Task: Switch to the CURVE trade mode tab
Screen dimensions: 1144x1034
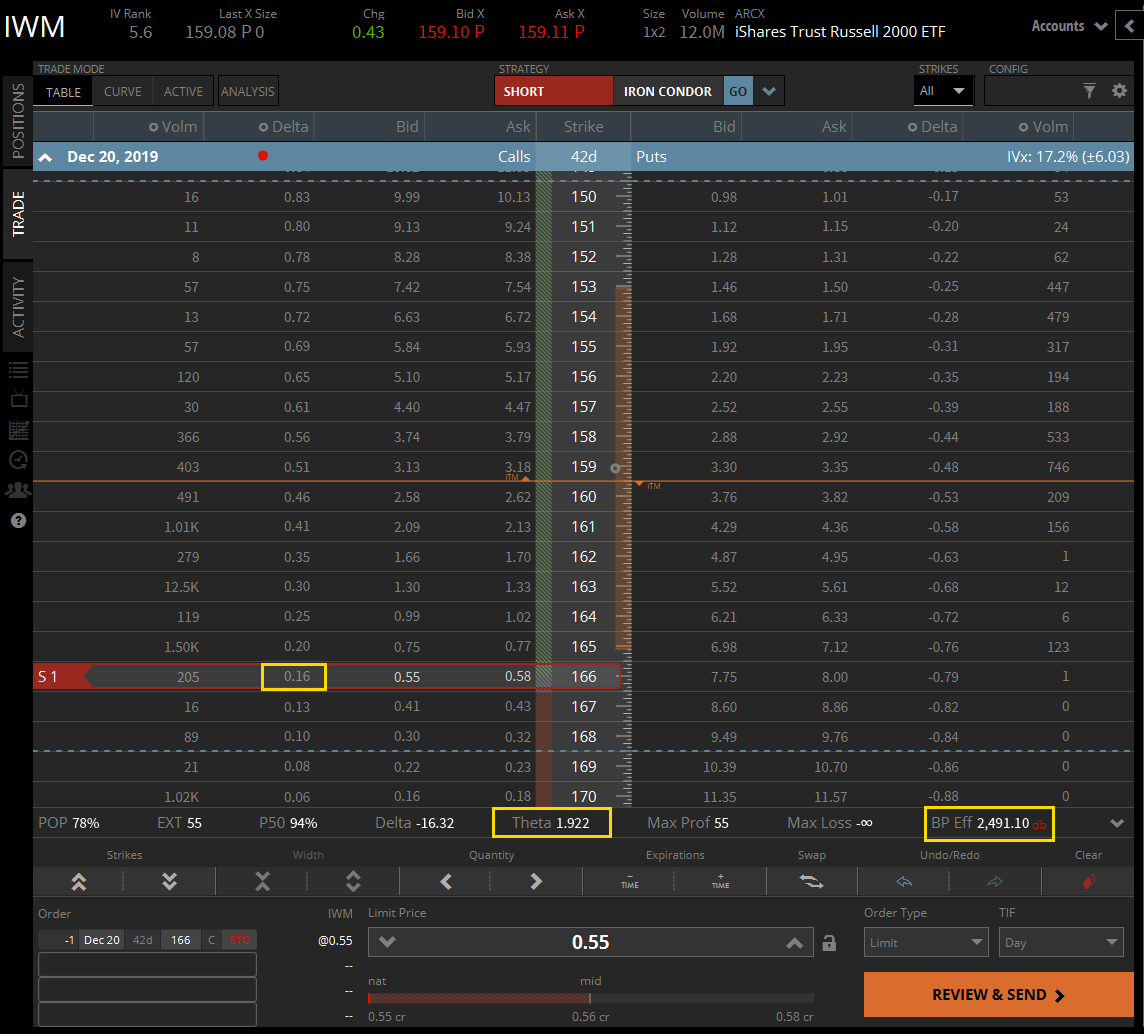Action: coord(123,91)
